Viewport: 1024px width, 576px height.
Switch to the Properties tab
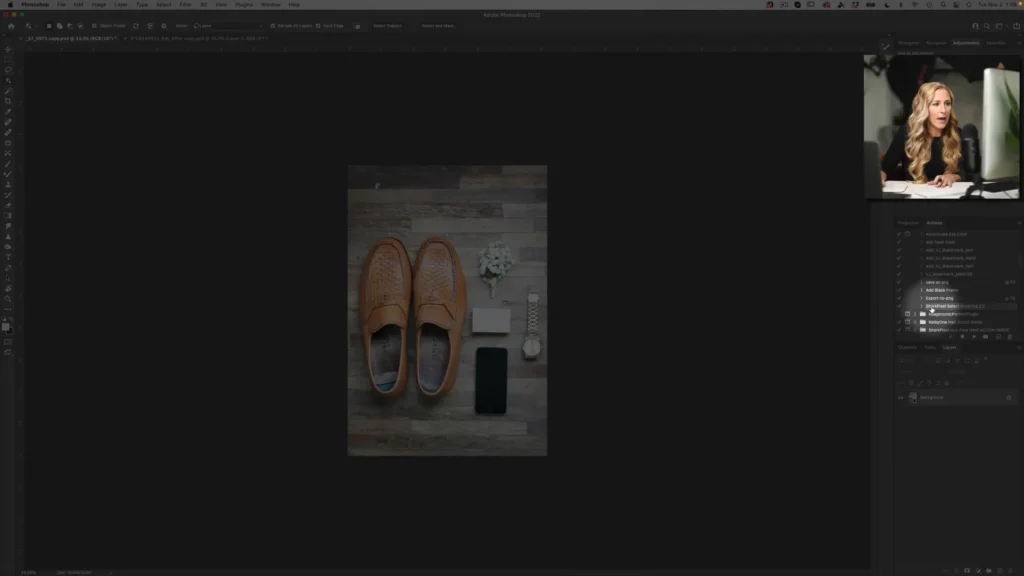coord(908,223)
